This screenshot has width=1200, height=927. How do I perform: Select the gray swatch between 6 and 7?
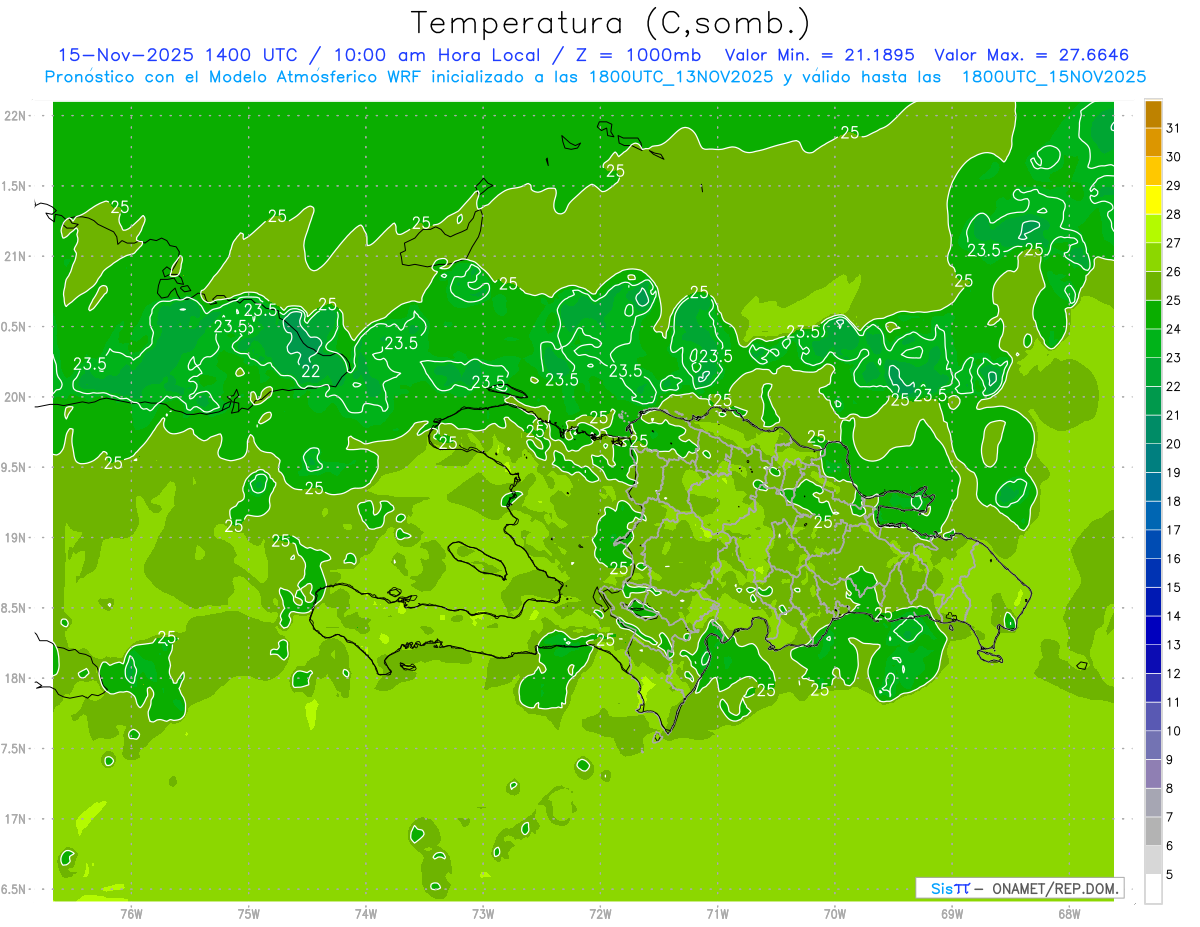(x=1153, y=831)
